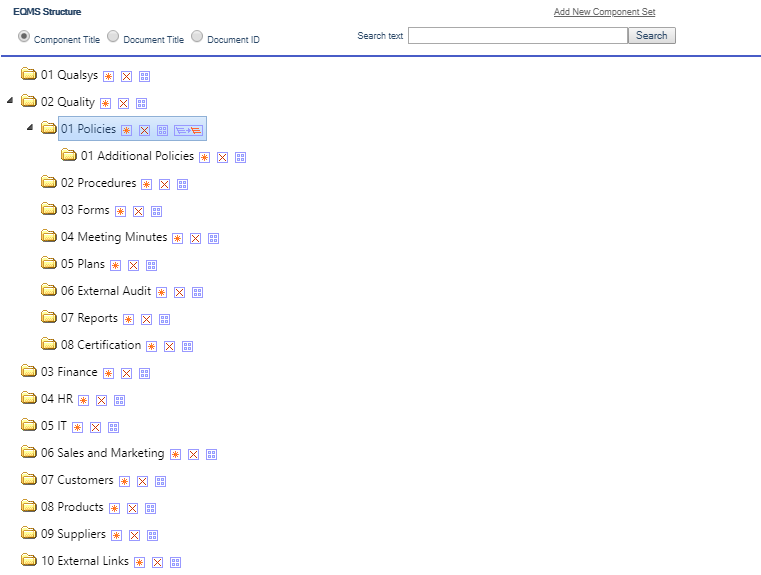The width and height of the screenshot is (761, 575).
Task: Click the red X icon beside 02 Procedures
Action: click(164, 185)
